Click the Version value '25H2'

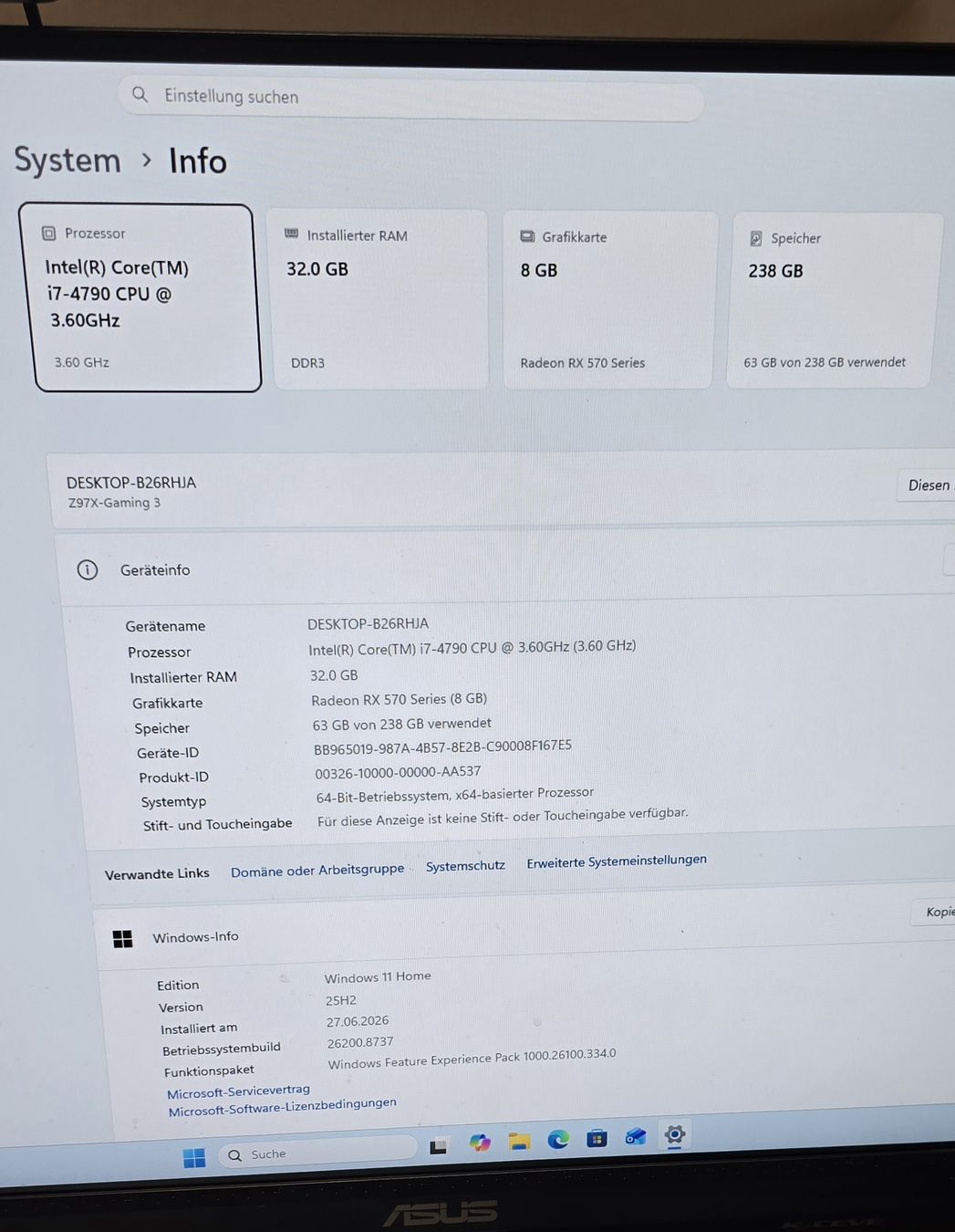point(341,1000)
